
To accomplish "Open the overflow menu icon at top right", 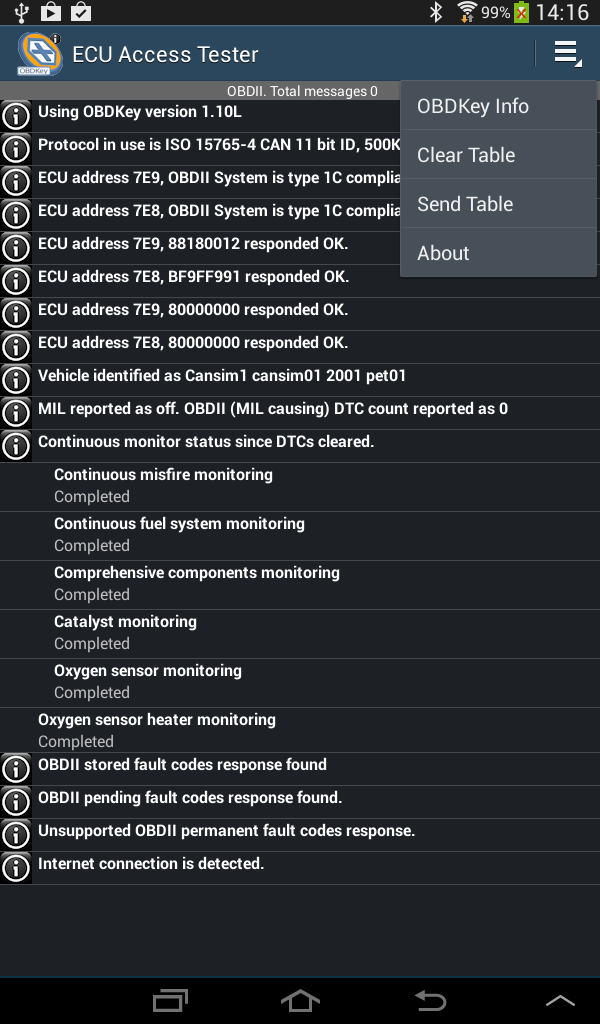I will click(566, 52).
